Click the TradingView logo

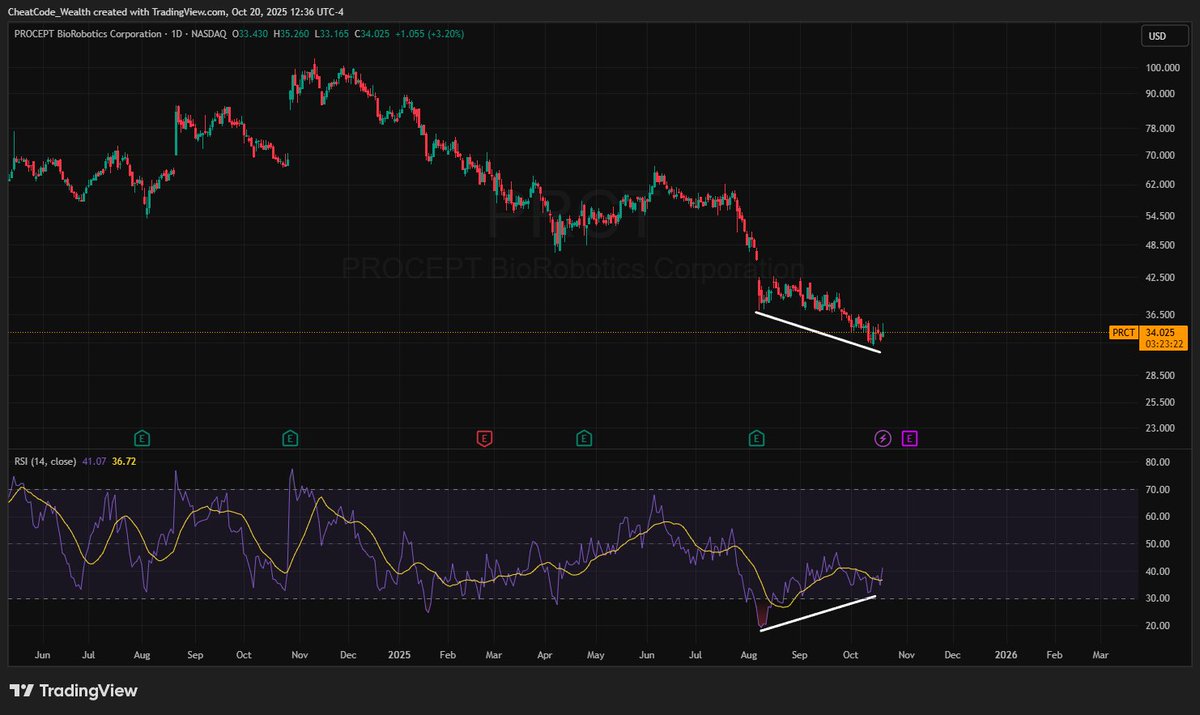pyautogui.click(x=73, y=691)
